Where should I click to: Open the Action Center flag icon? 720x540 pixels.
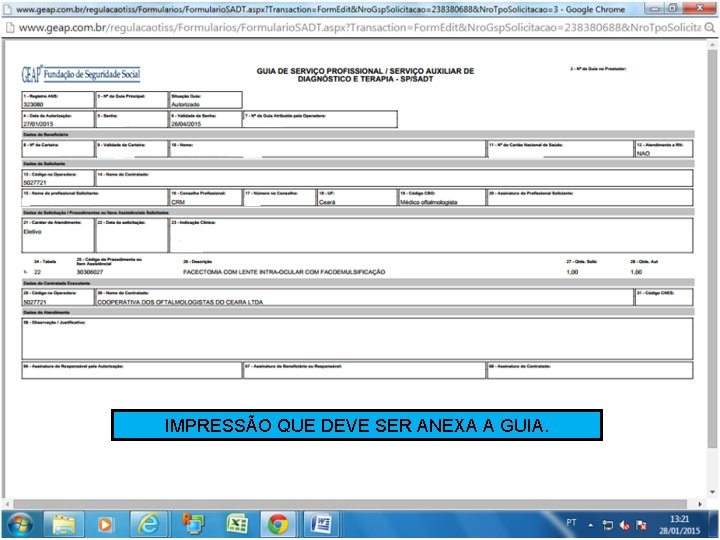coord(641,525)
